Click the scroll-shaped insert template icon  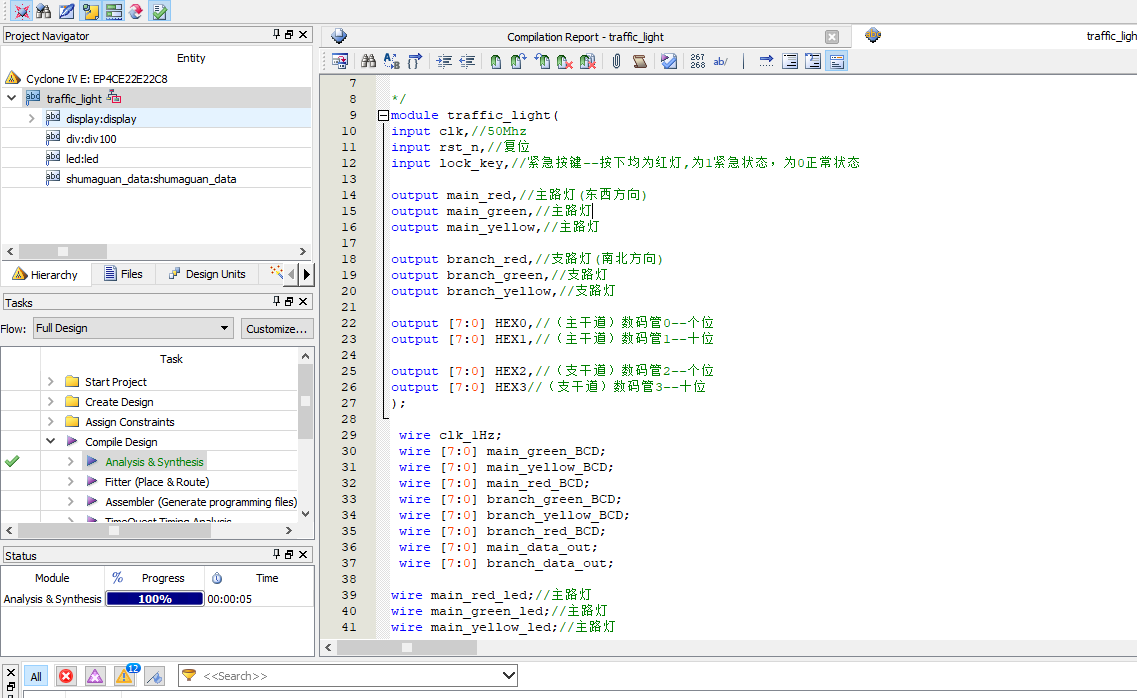point(640,61)
